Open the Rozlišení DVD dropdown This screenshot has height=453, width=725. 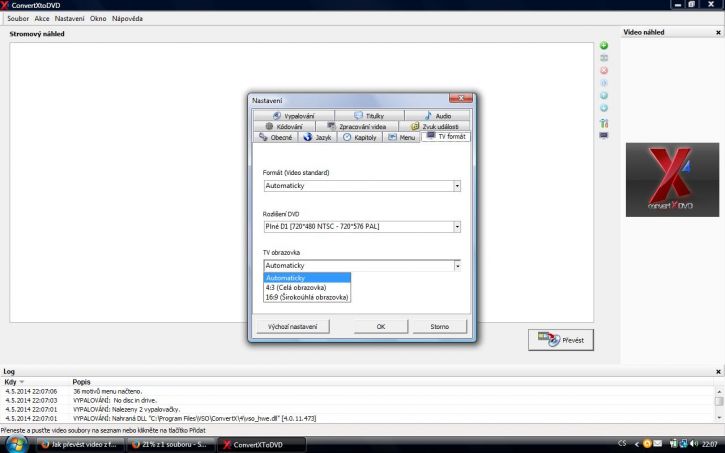[362, 226]
